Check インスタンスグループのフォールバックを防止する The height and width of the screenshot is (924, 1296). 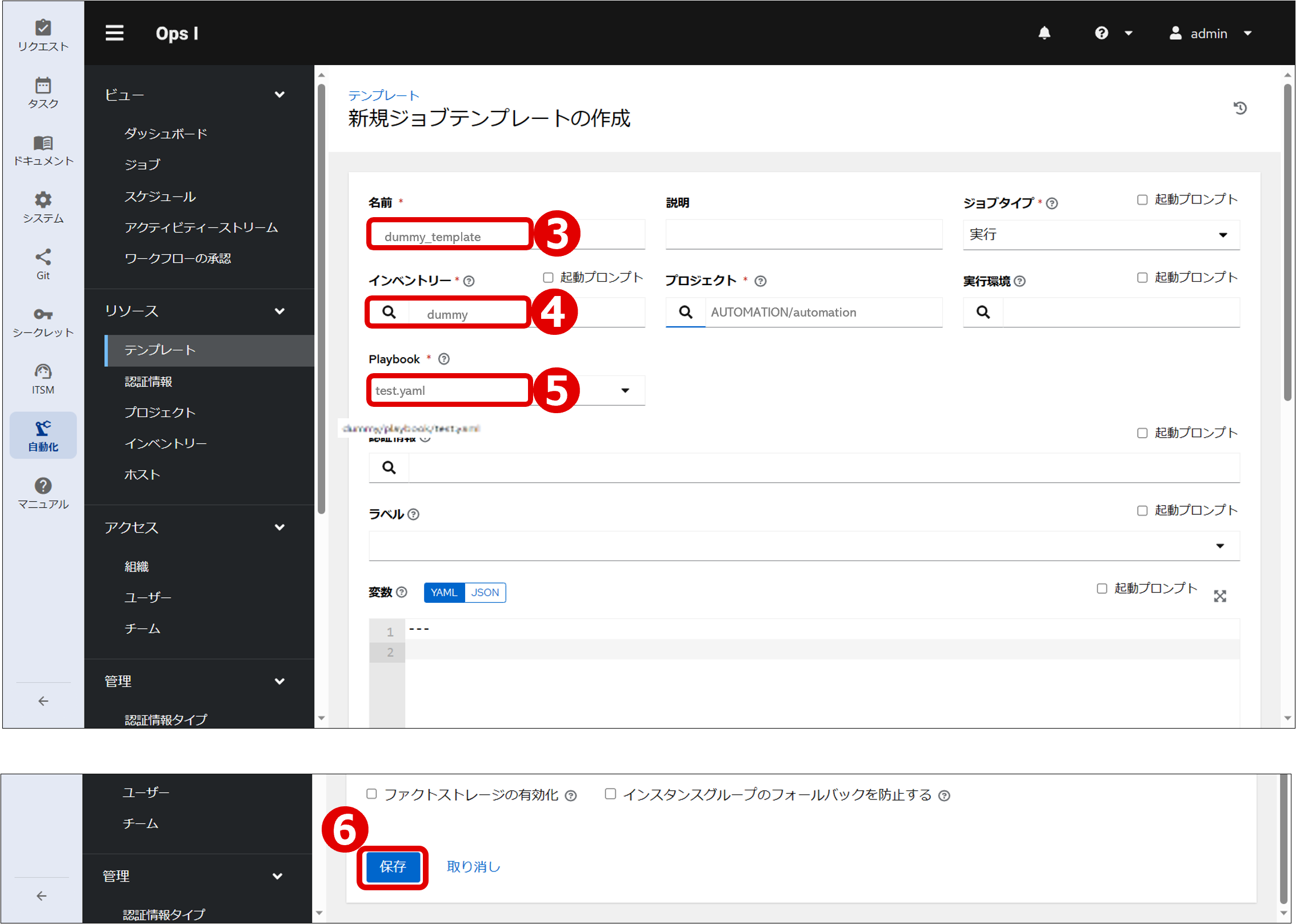pos(610,793)
